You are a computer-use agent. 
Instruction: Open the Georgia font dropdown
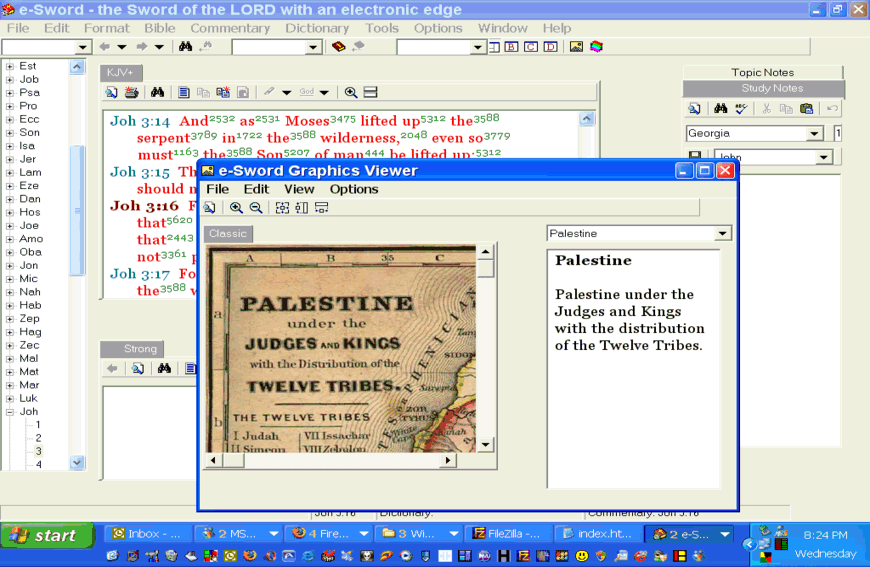pyautogui.click(x=814, y=133)
